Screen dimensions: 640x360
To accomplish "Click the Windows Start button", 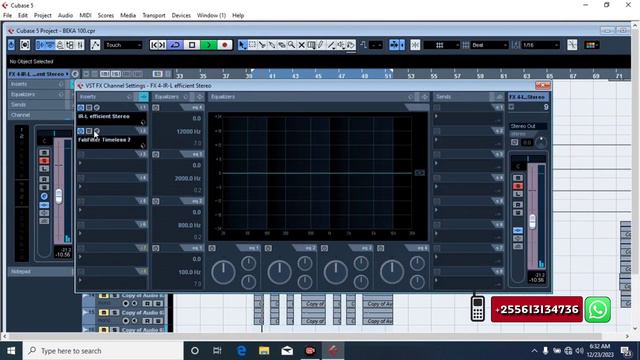I will (x=11, y=351).
